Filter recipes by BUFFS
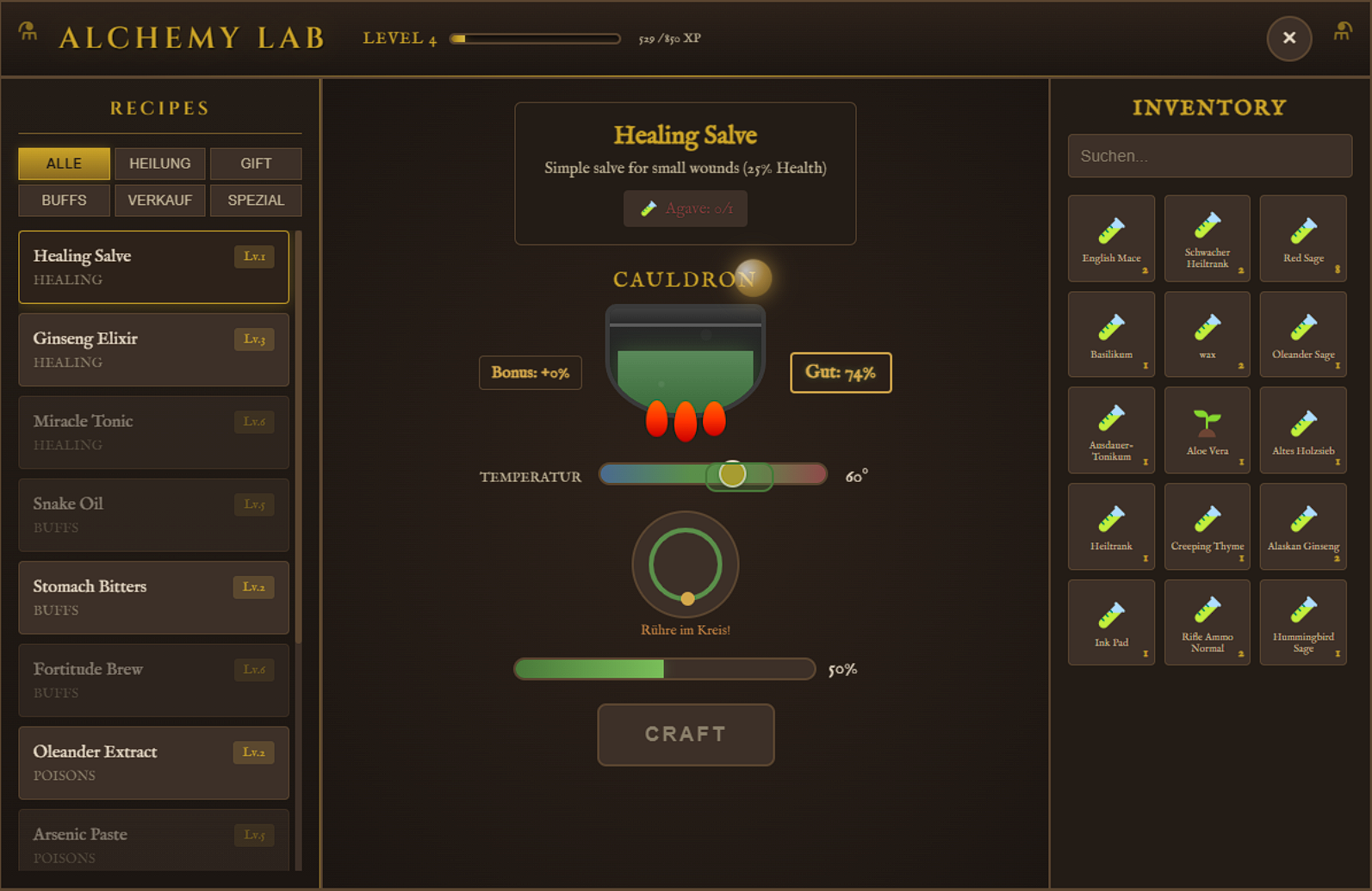The width and height of the screenshot is (1372, 891). (64, 201)
